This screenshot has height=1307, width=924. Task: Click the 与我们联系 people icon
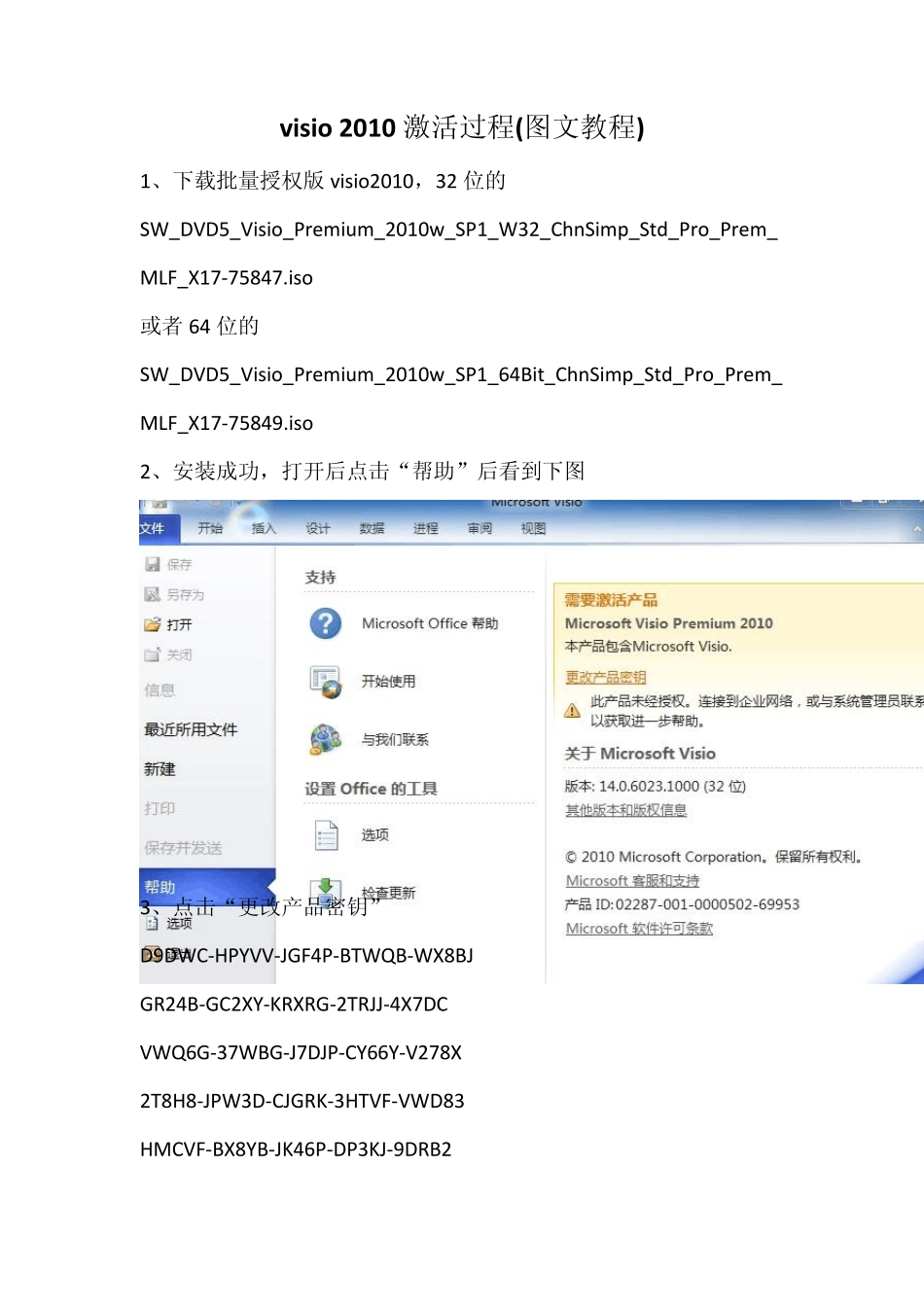pos(326,739)
